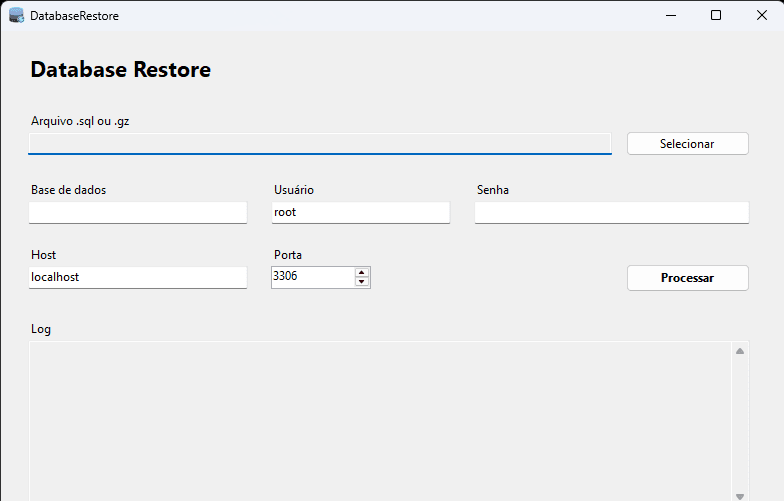784x501 pixels.
Task: Click the Usuário label
Action: tap(294, 190)
